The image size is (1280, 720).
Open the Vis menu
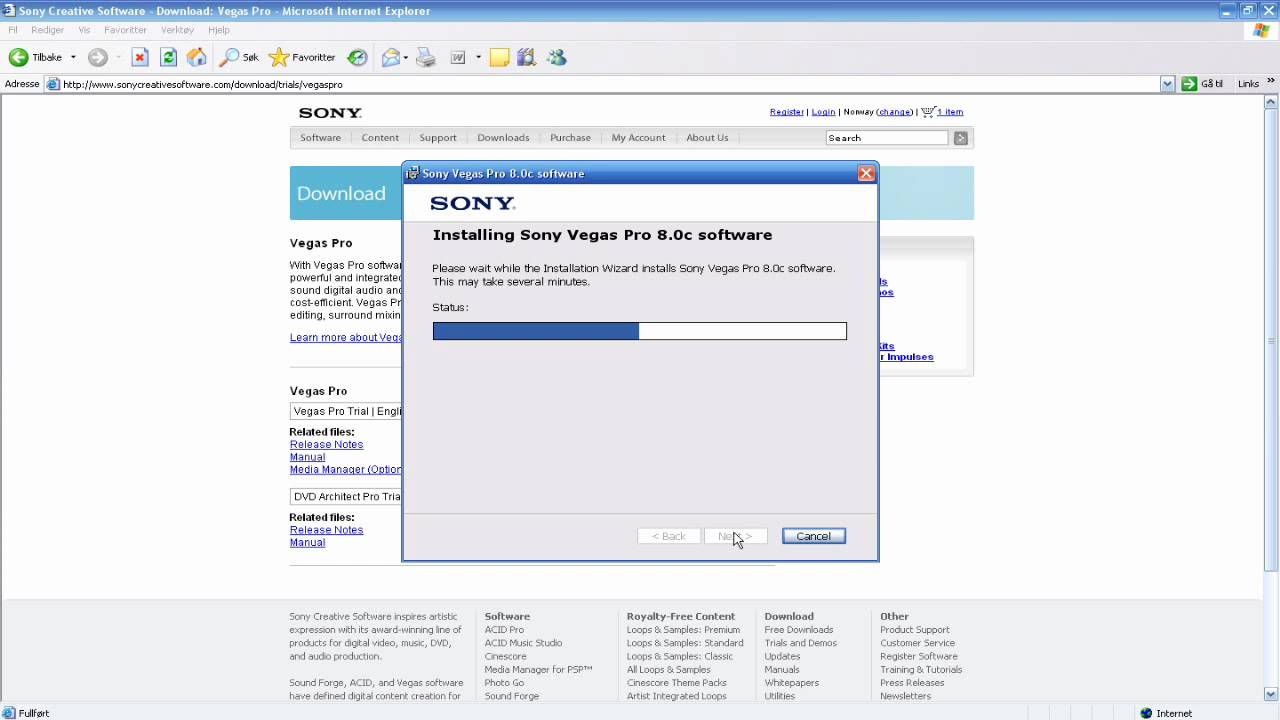[84, 30]
